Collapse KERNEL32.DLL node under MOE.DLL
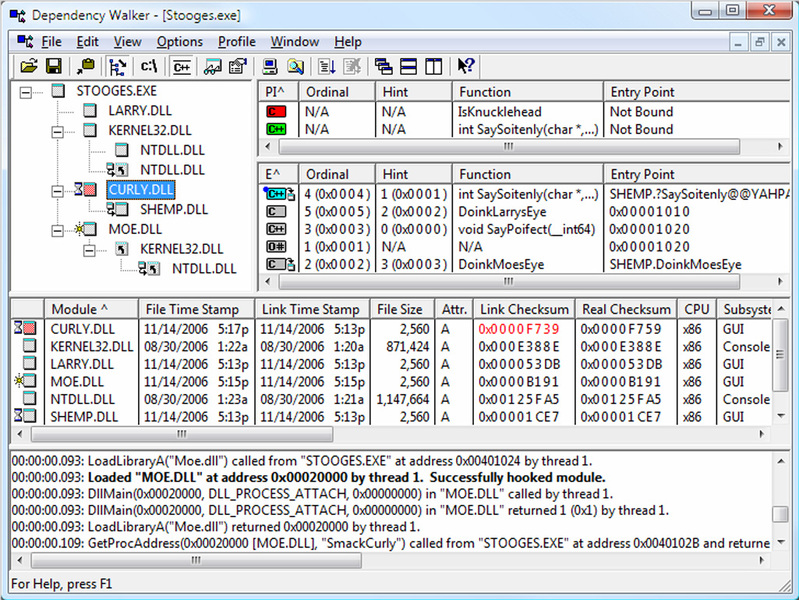 pos(89,250)
